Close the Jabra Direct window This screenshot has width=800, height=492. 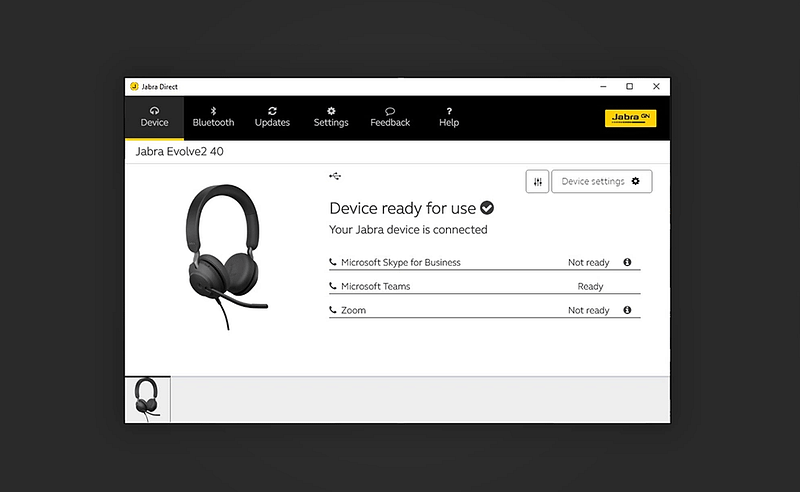pyautogui.click(x=656, y=87)
